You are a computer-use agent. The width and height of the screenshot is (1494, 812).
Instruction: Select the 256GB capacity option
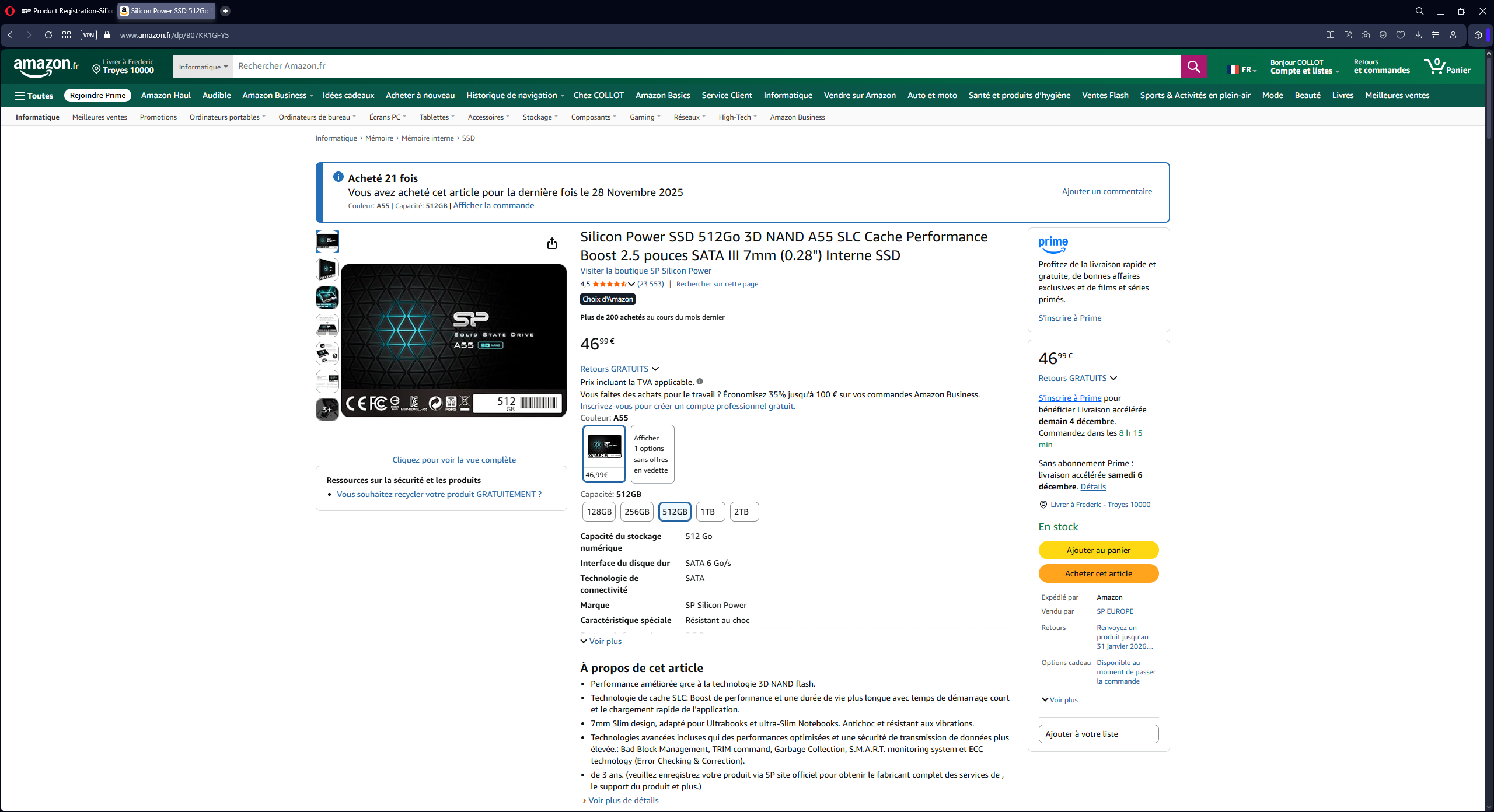636,512
